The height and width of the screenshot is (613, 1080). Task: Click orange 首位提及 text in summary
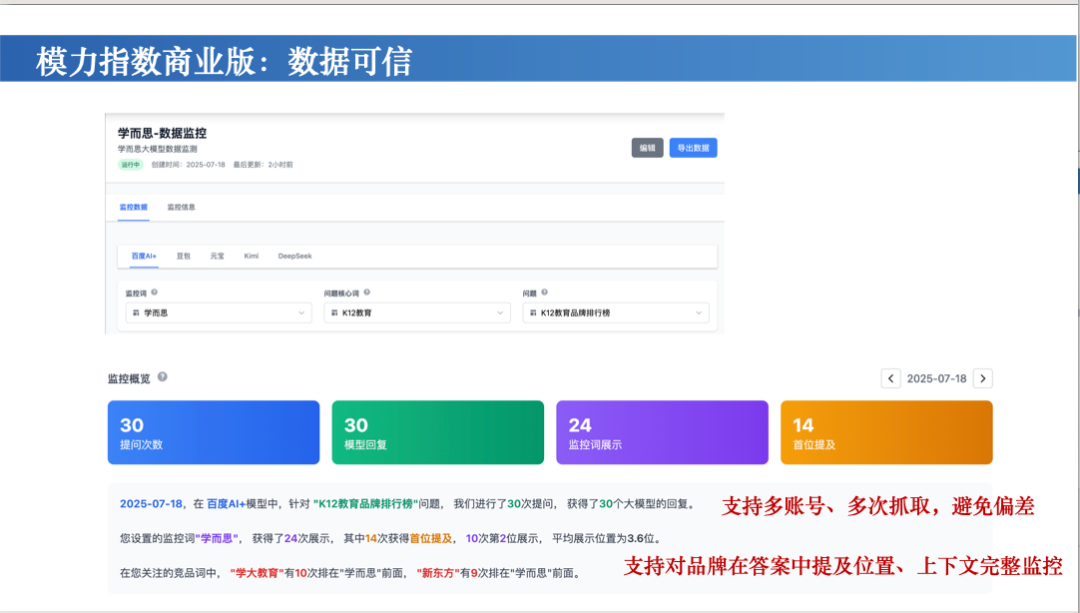431,539
